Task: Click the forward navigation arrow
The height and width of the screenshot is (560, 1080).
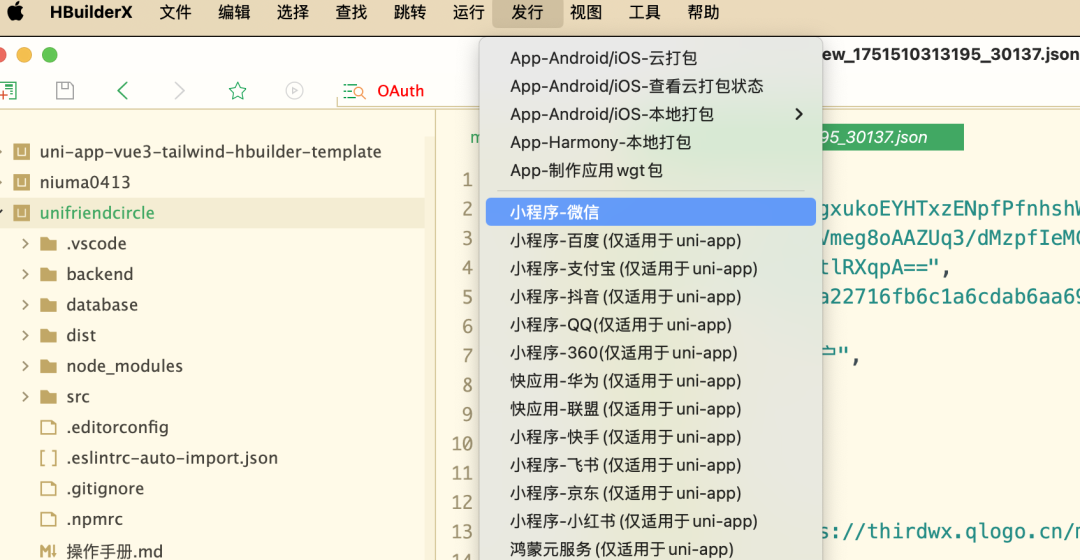Action: [180, 90]
